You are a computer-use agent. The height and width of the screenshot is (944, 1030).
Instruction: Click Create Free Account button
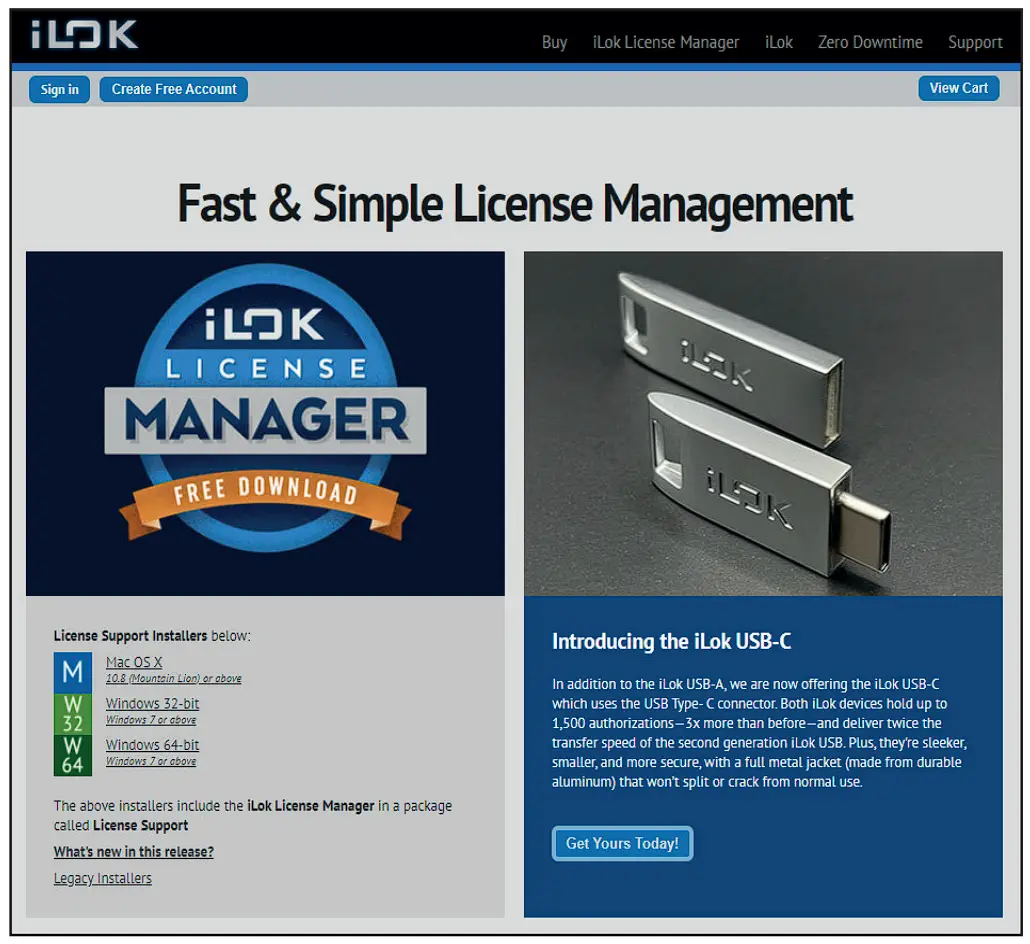[174, 89]
